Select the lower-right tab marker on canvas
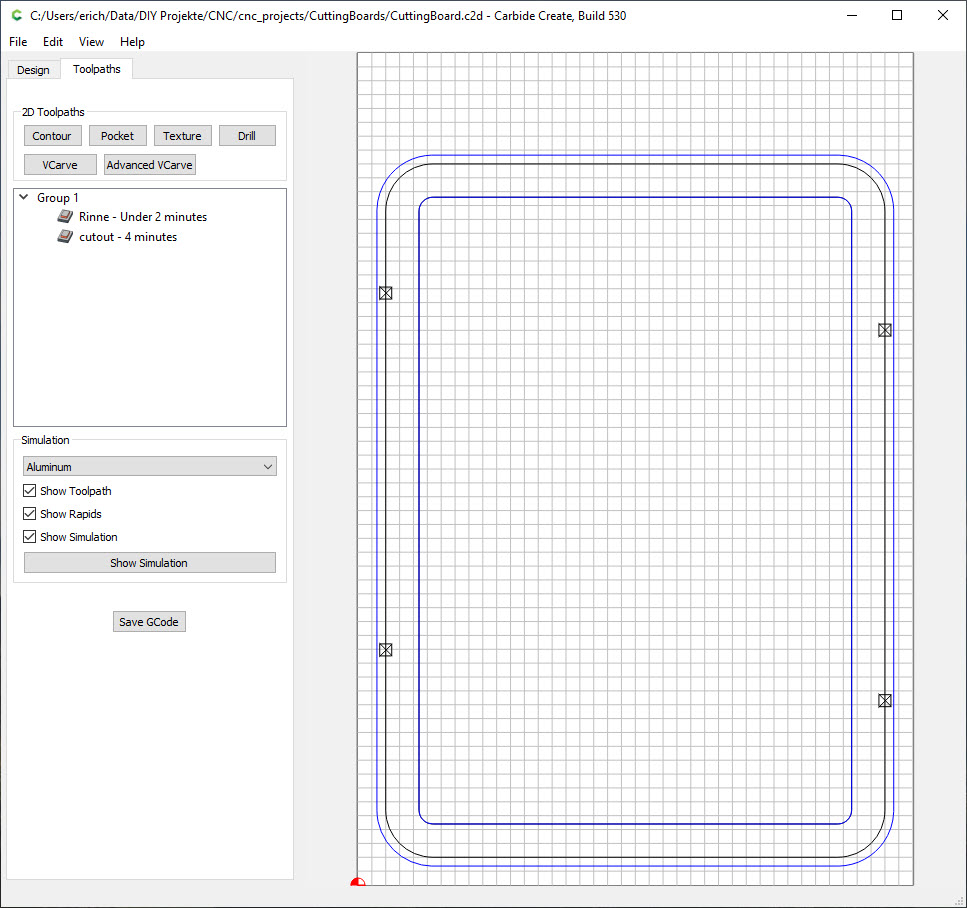Viewport: 967px width, 908px height. [884, 701]
